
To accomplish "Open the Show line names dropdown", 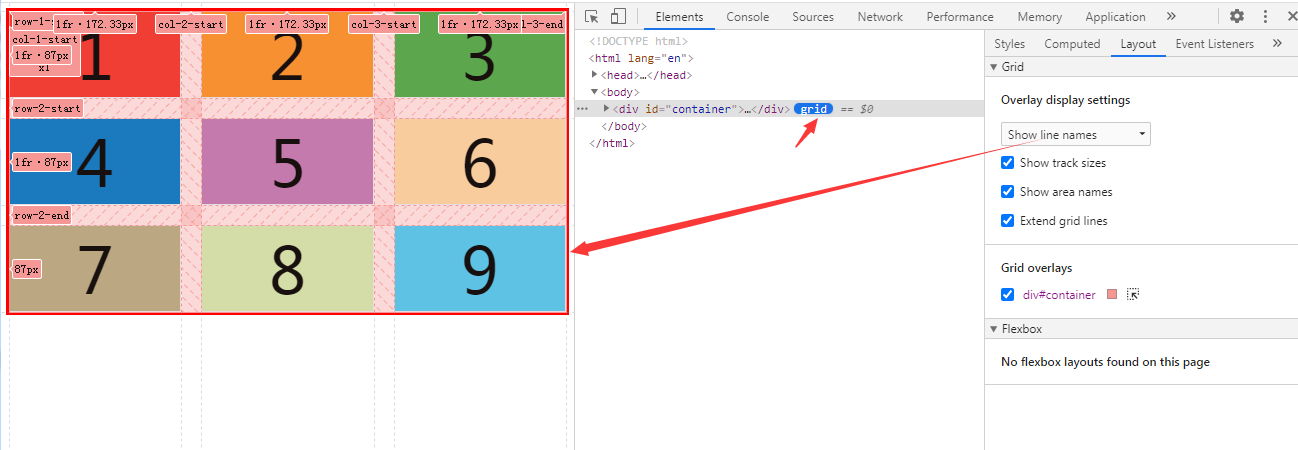I will (x=1075, y=135).
